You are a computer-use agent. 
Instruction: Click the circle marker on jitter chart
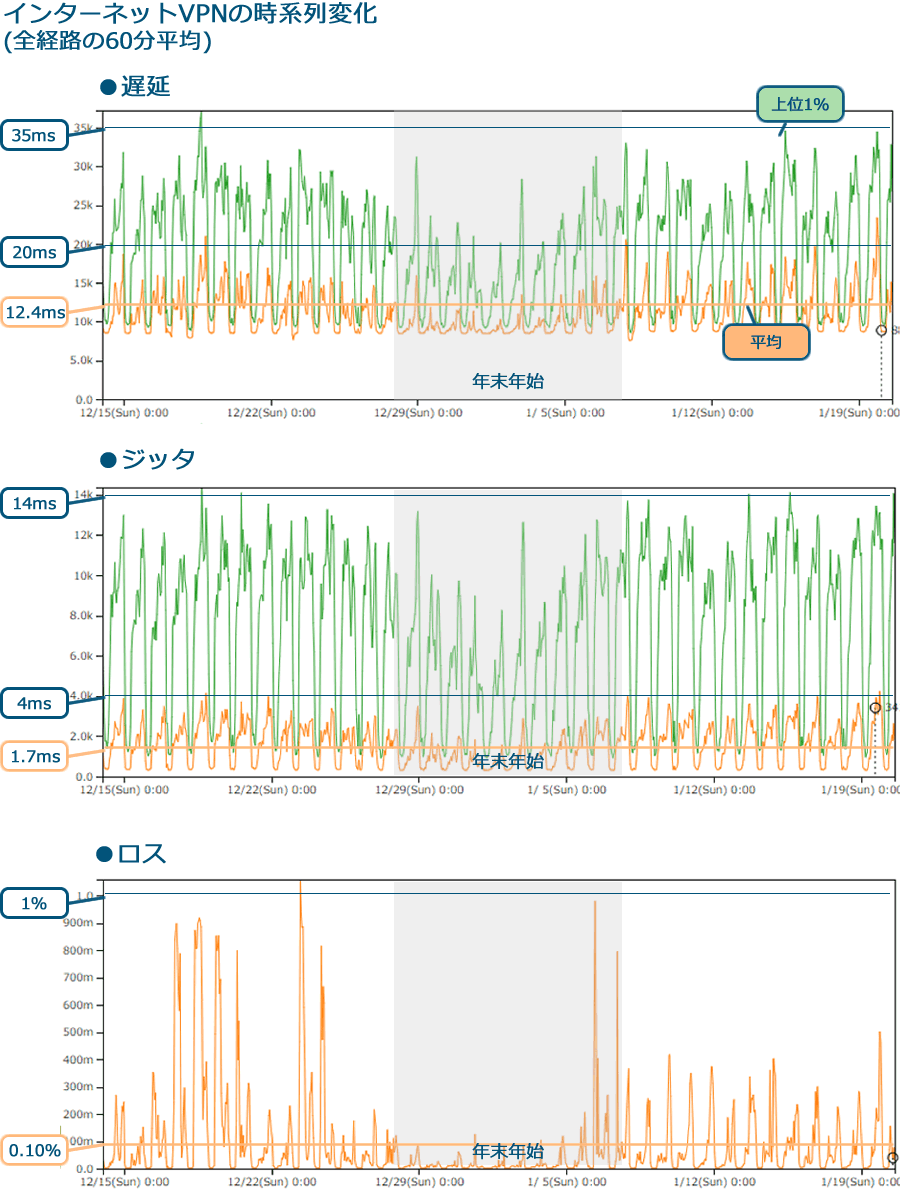click(x=875, y=708)
